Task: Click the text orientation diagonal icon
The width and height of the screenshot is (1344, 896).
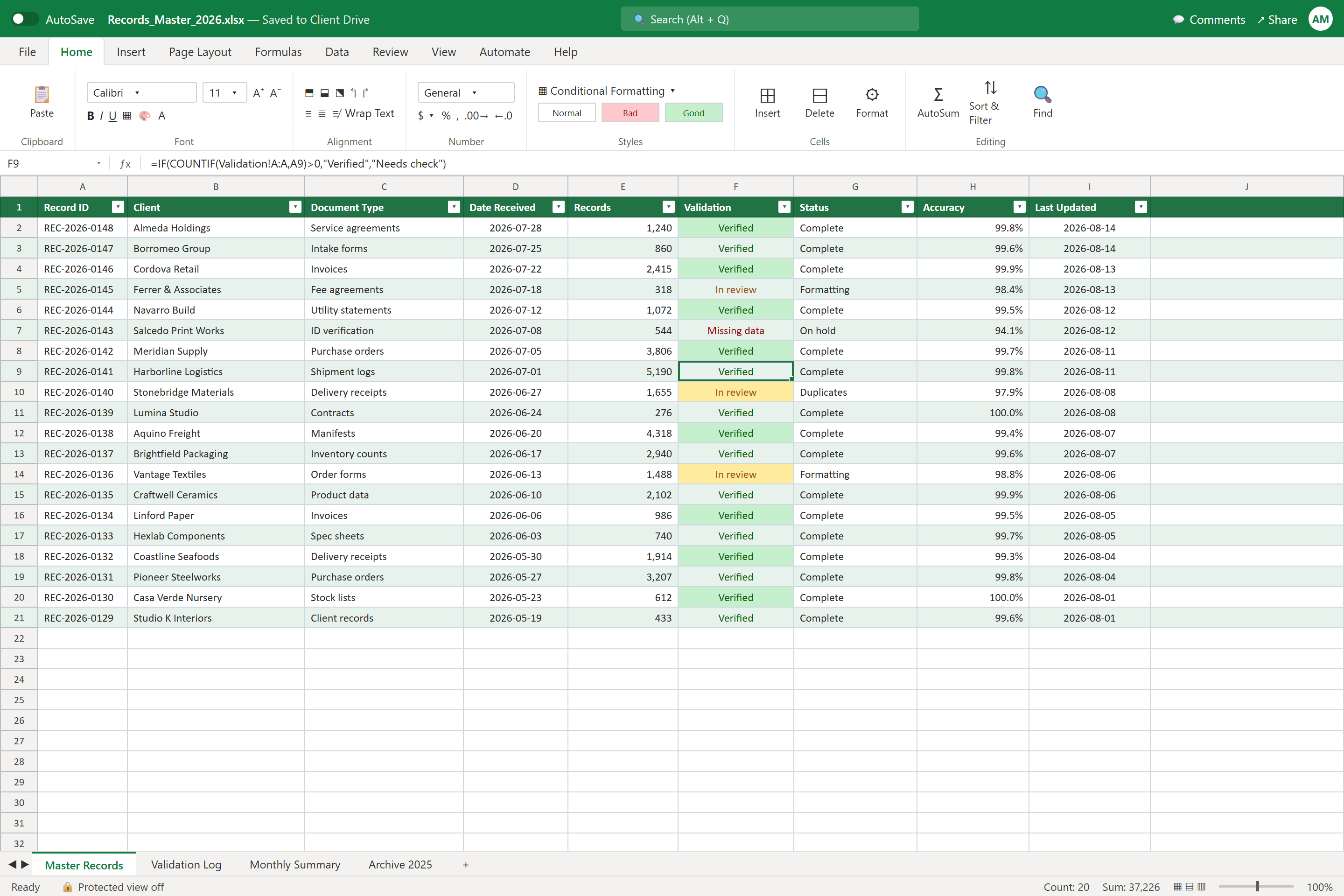Action: 340,92
